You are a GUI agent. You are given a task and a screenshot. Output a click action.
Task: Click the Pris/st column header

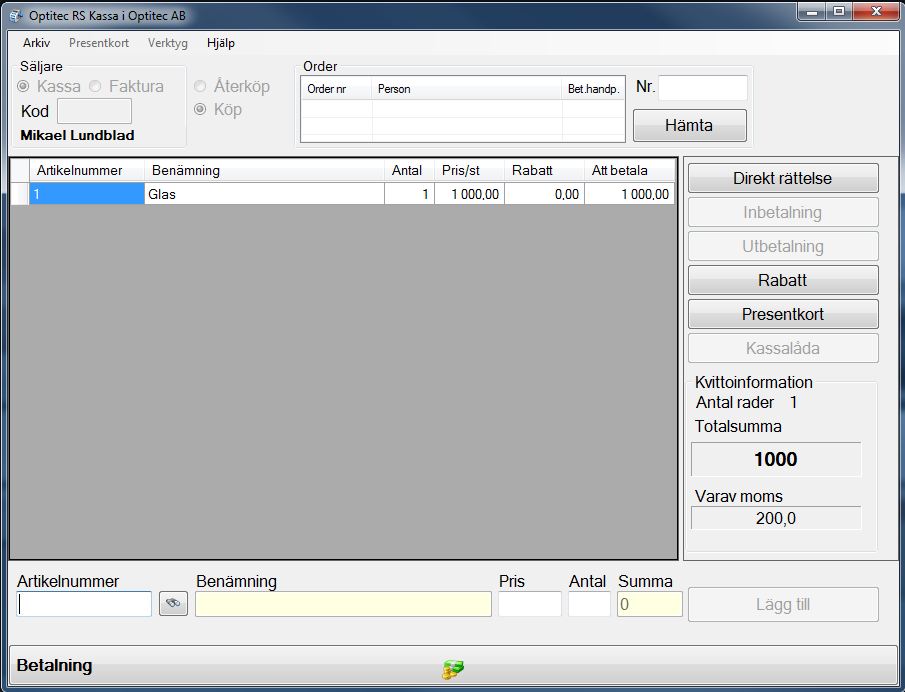[x=469, y=170]
